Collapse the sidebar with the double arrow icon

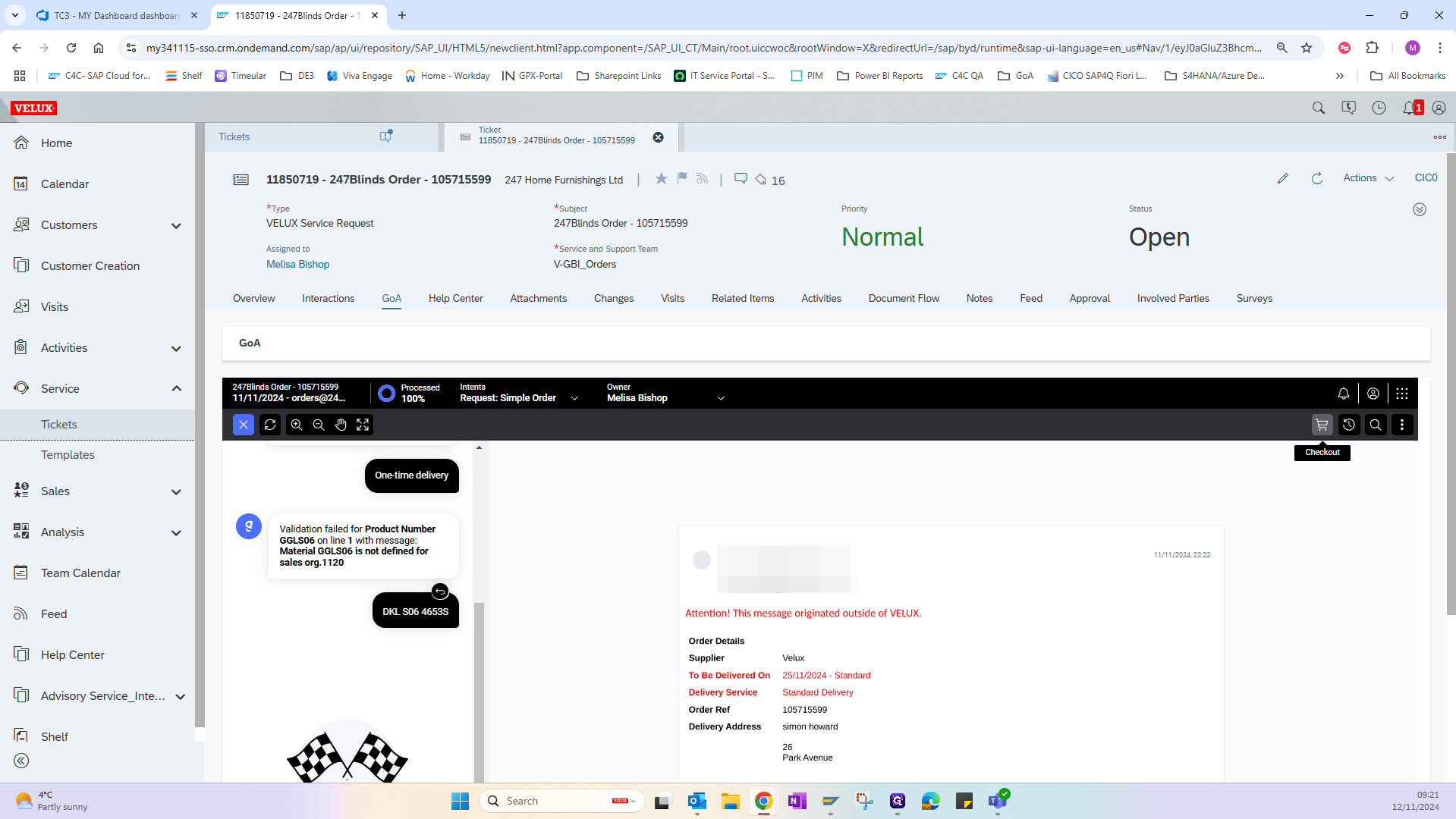tap(21, 761)
